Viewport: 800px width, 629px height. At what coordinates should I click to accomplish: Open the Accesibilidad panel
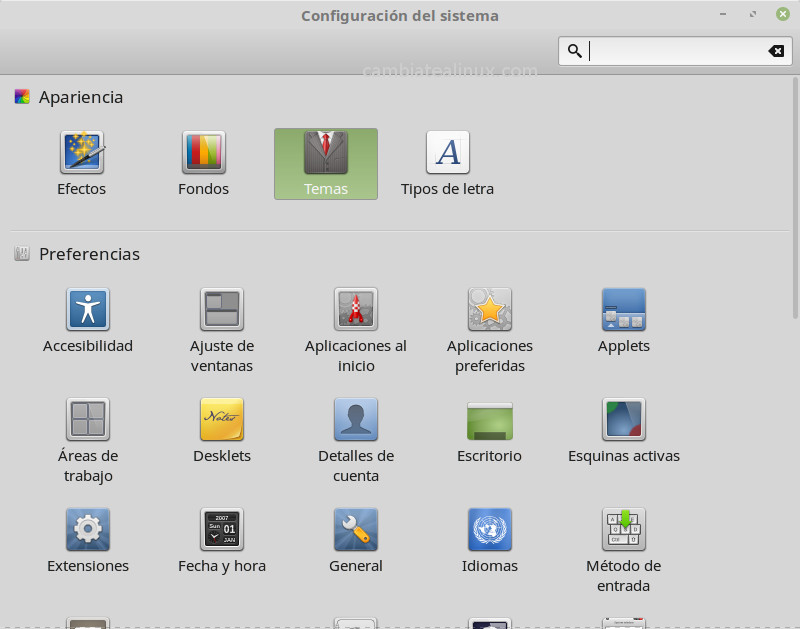coord(87,318)
